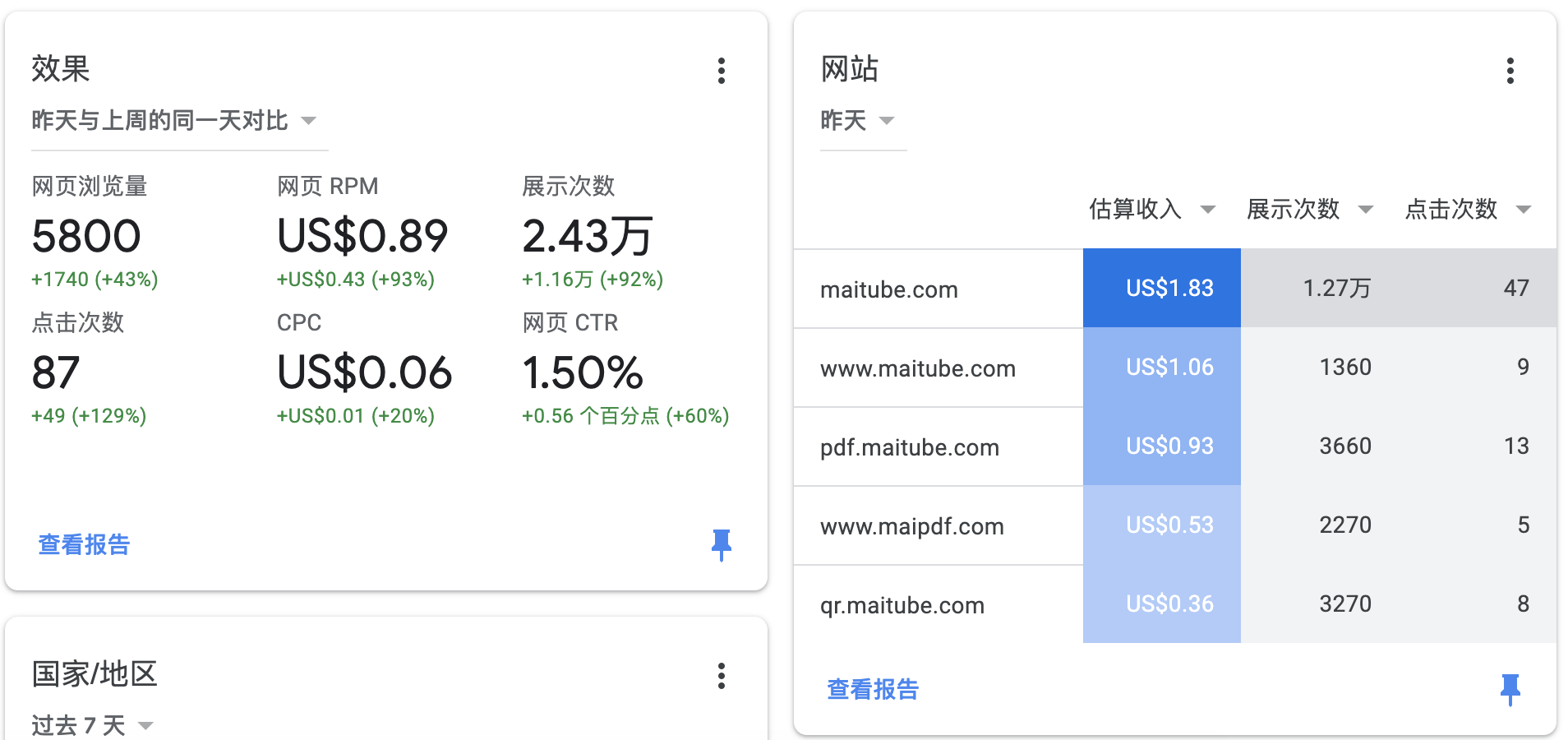
Task: Click the 效果 card title
Action: (x=61, y=69)
